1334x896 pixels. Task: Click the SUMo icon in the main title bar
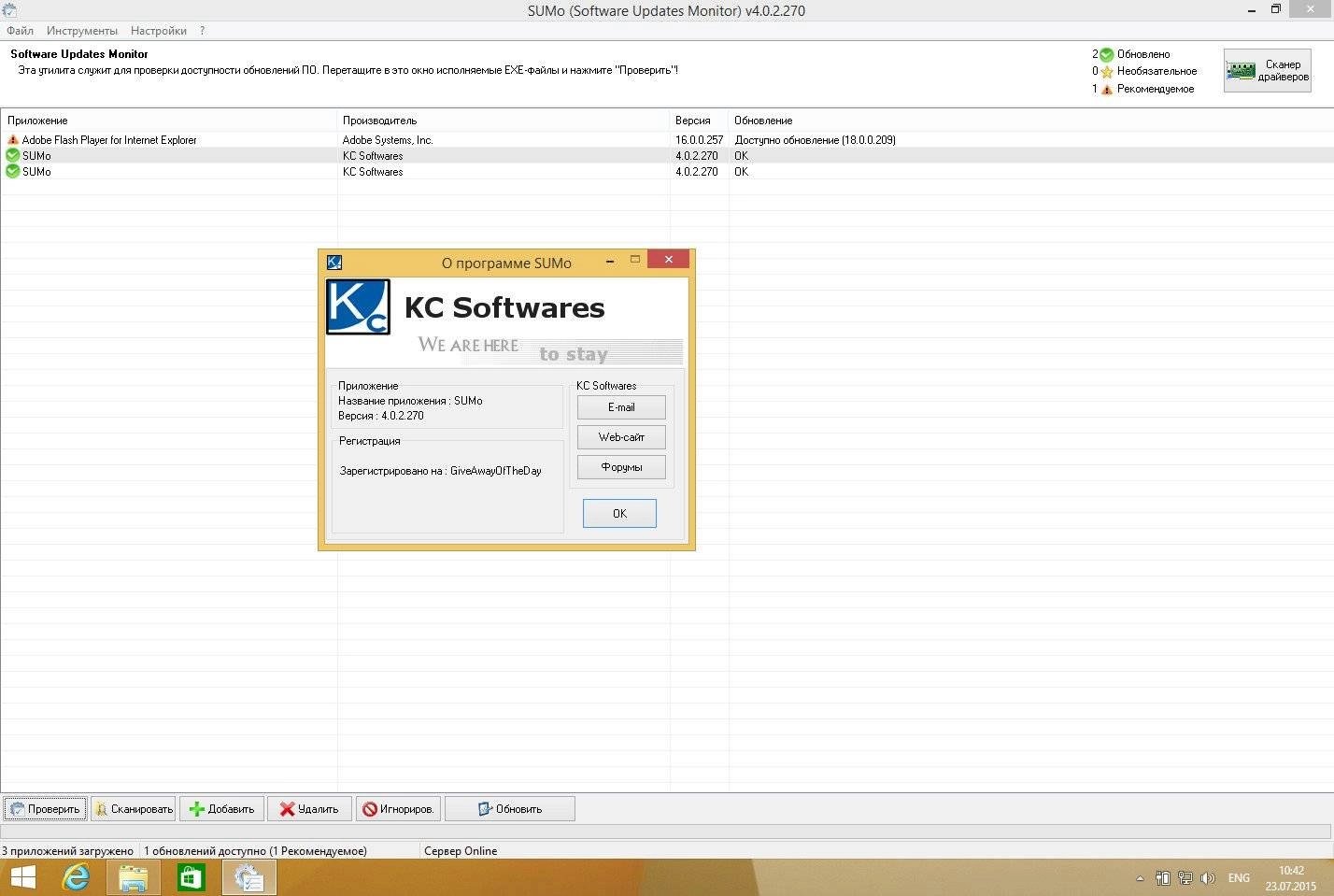(x=9, y=10)
